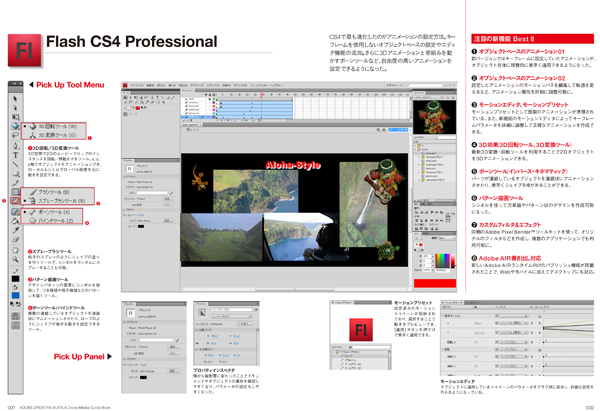The height and width of the screenshot is (411, 600).
Task: Select the 3D Rotation tool in tools strip
Action: (15, 126)
